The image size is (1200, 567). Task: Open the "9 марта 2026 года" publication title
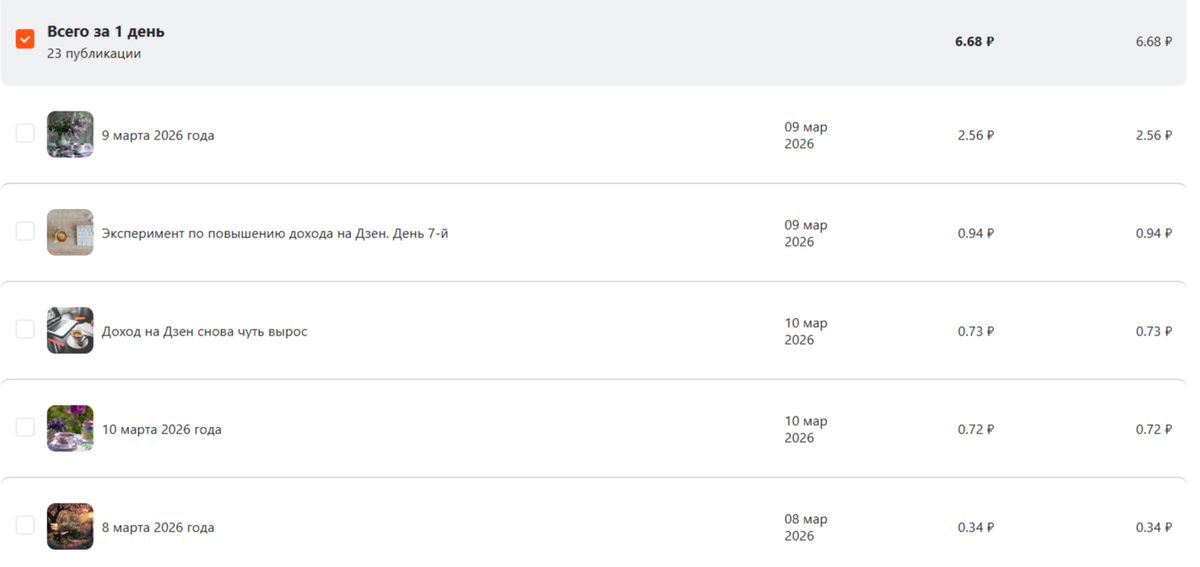point(158,136)
